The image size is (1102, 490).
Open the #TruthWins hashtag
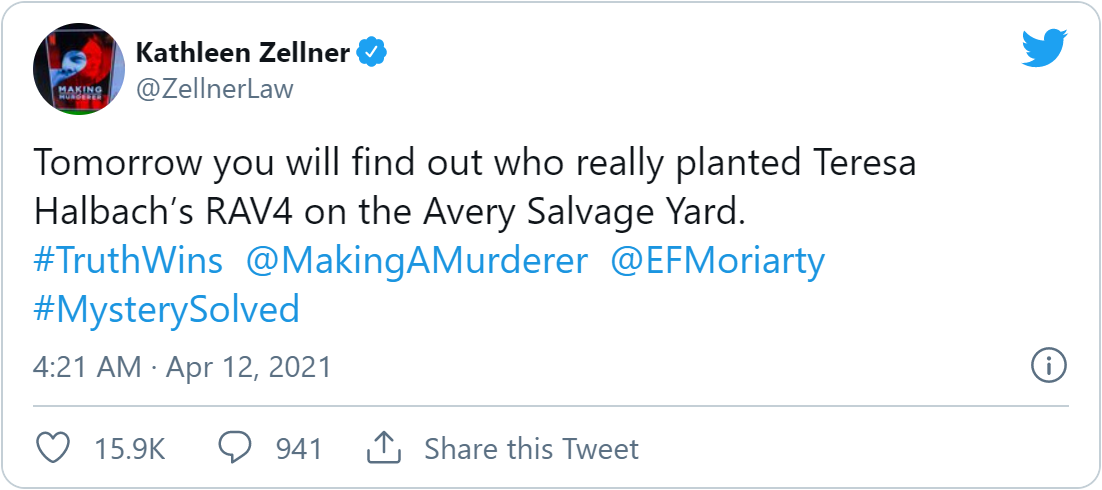(128, 261)
